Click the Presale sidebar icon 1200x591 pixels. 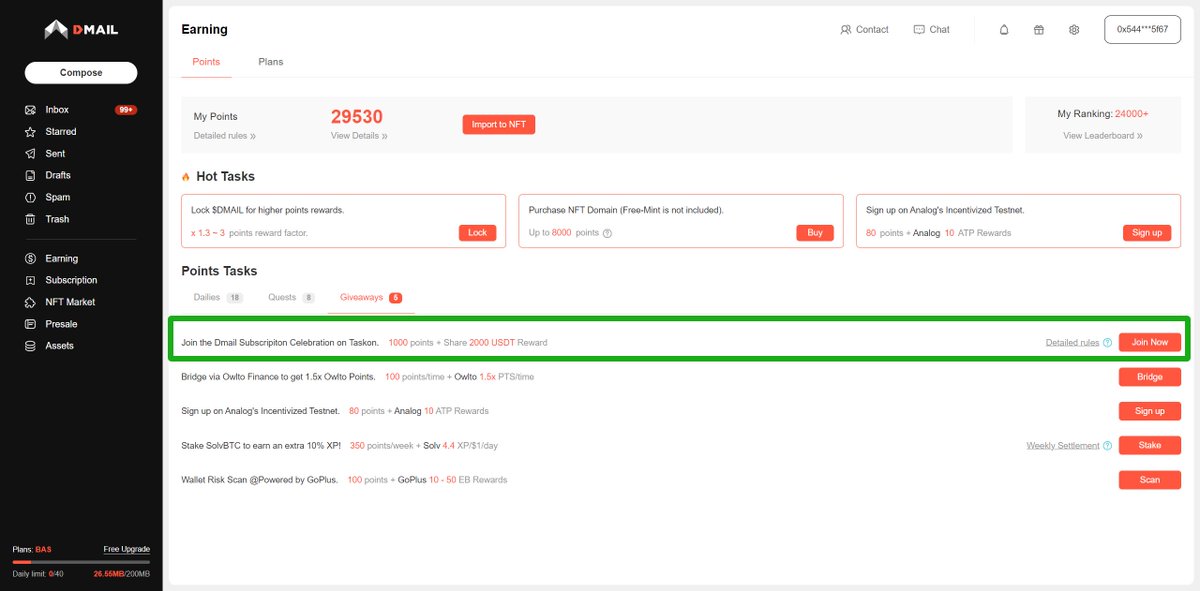[x=31, y=324]
